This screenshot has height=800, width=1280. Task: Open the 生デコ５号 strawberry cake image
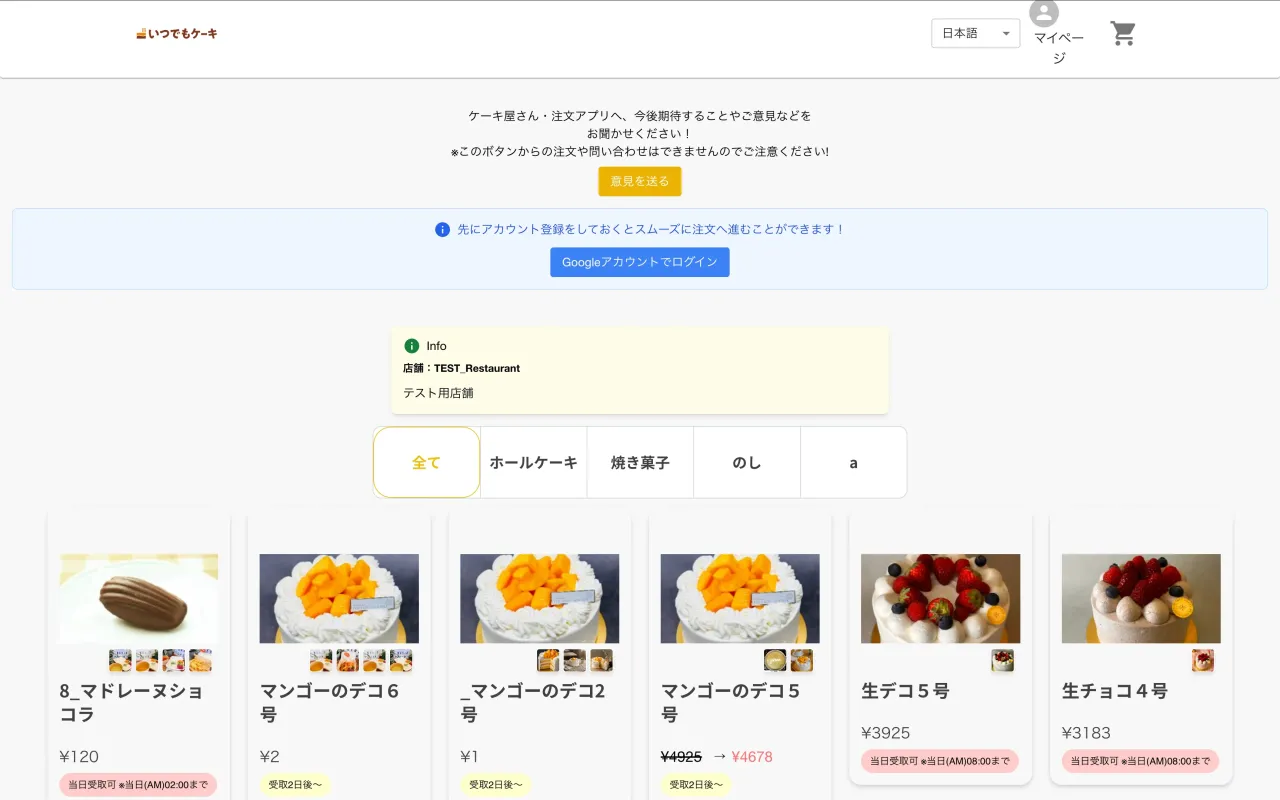coord(940,598)
